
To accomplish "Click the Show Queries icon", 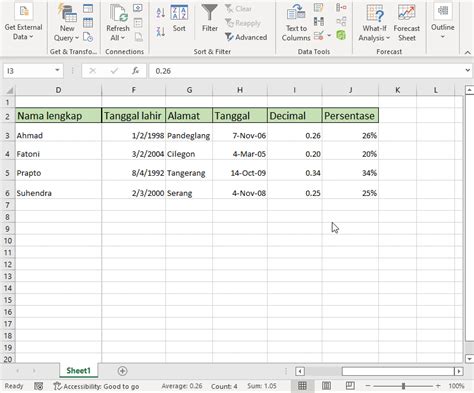I will [88, 8].
